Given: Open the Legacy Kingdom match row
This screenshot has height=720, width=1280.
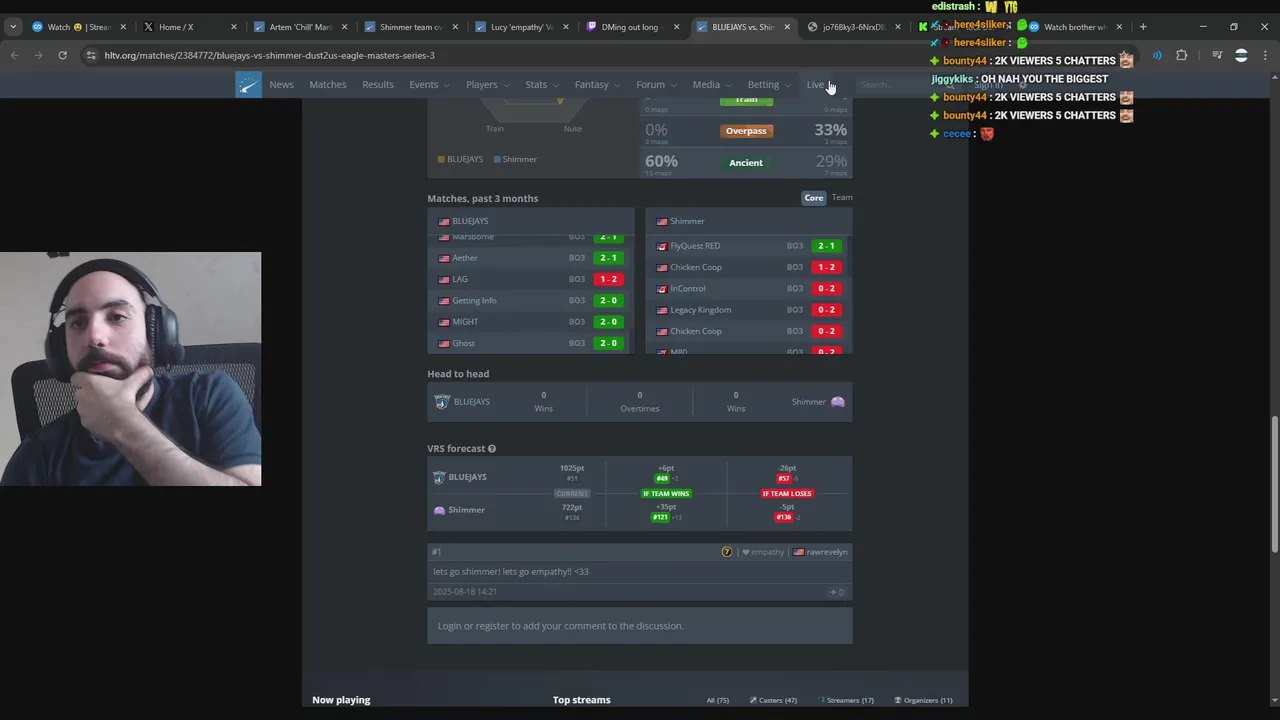Looking at the screenshot, I should [x=748, y=310].
